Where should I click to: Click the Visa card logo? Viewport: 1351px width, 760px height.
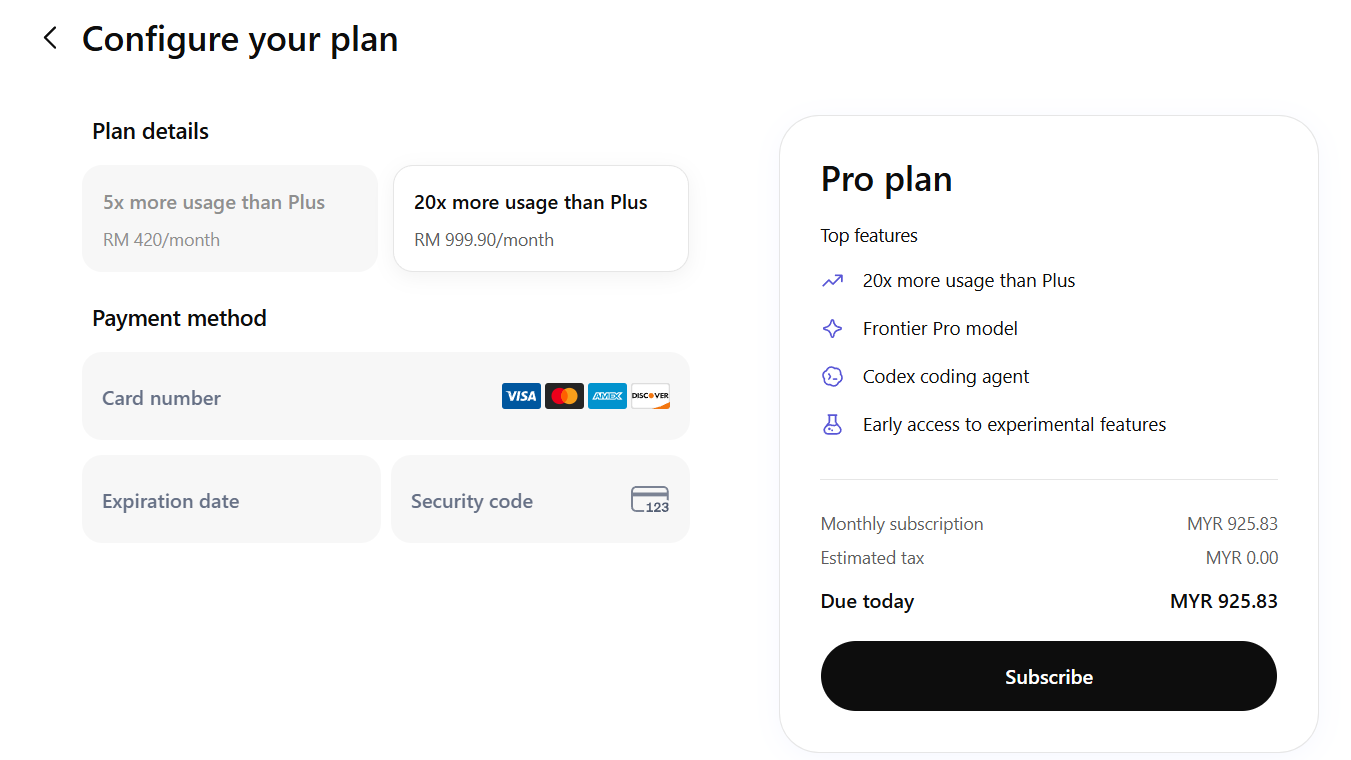pos(521,396)
